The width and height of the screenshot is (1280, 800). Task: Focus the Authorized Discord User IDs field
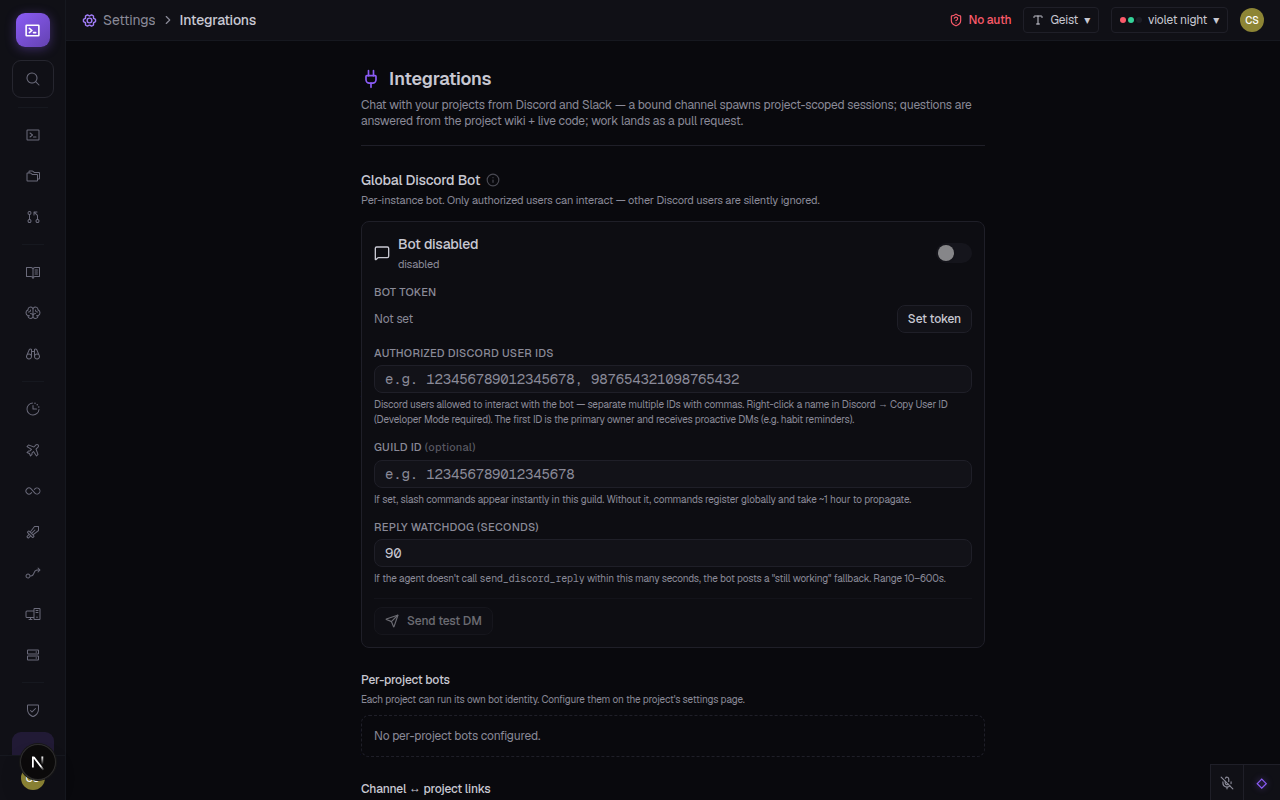673,379
